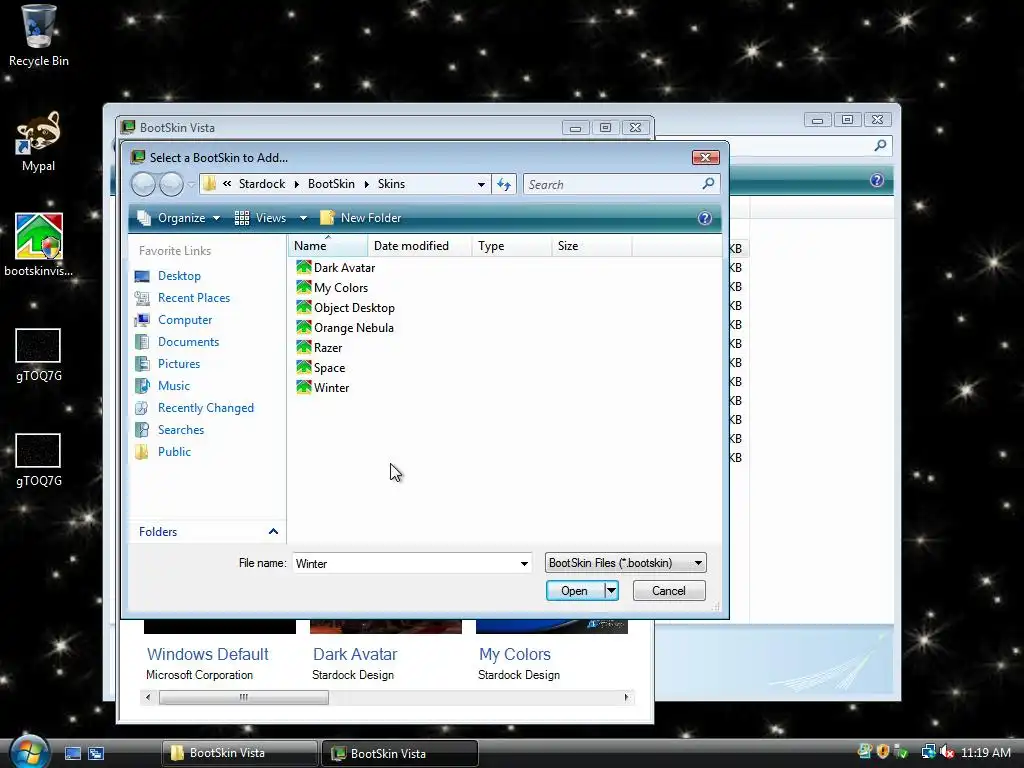
Task: Select the Dark Avatar skin in BootSkin Vista
Action: pyautogui.click(x=355, y=654)
